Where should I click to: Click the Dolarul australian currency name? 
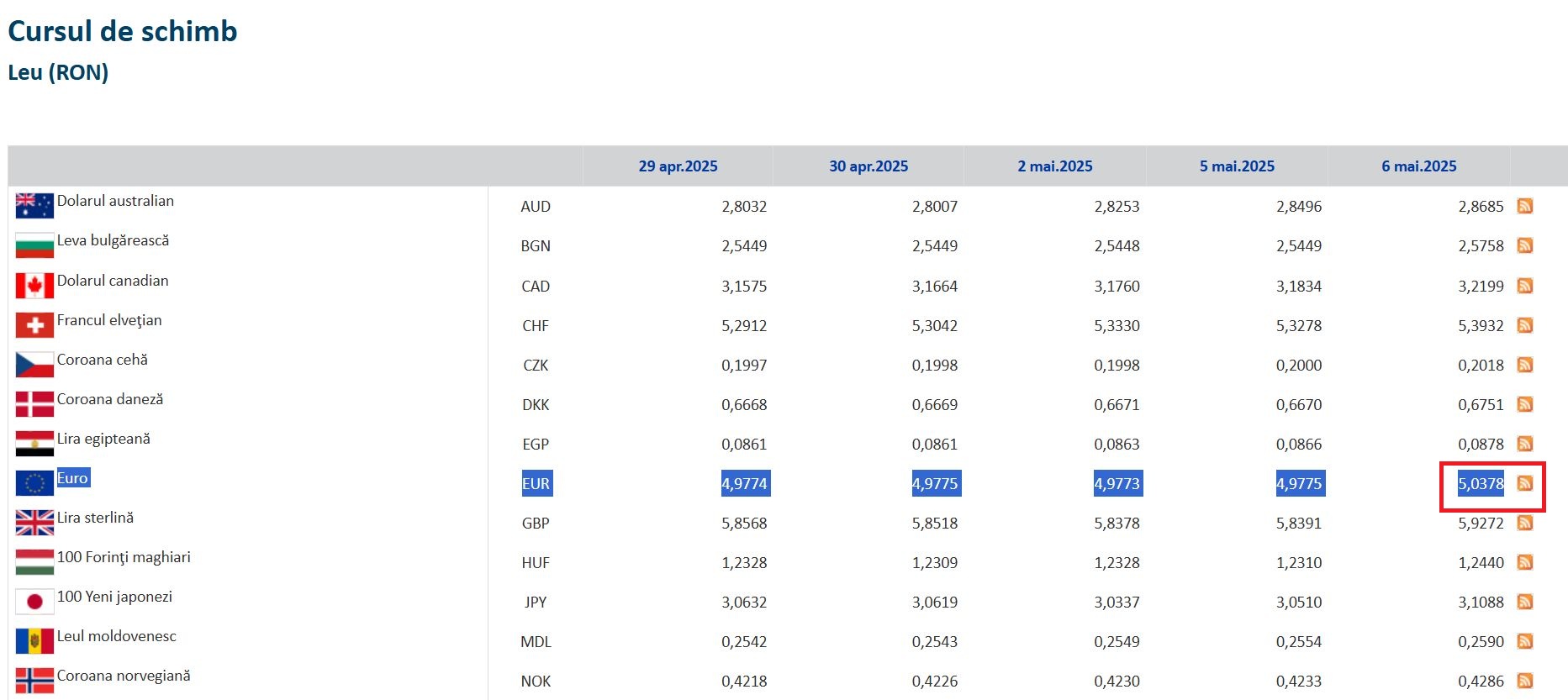point(115,201)
